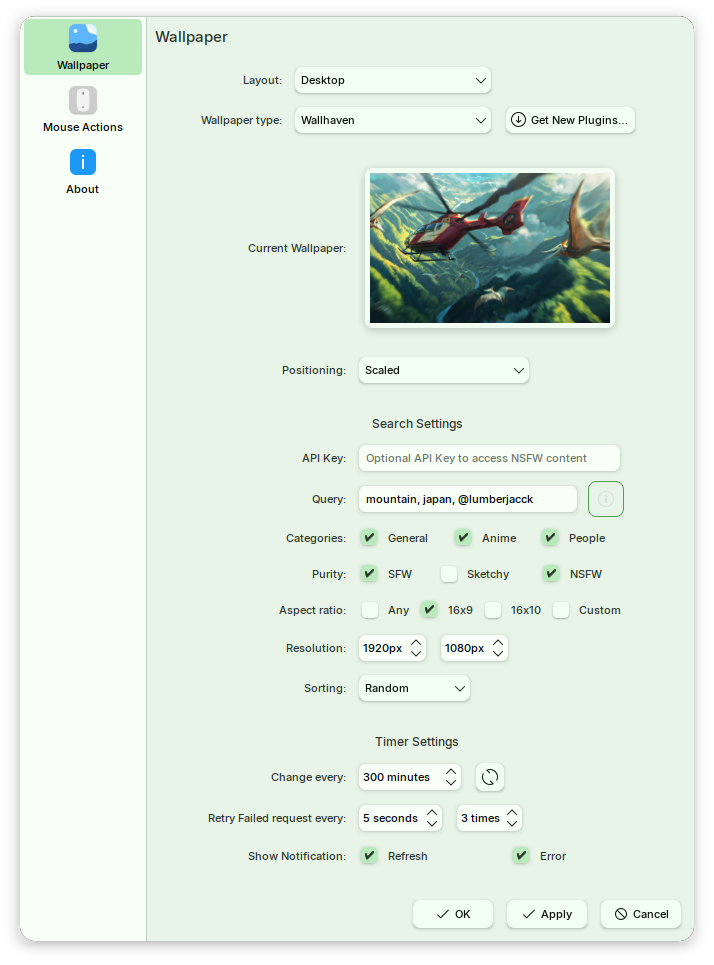This screenshot has width=714, height=965.
Task: Toggle the General category checkbox
Action: (369, 538)
